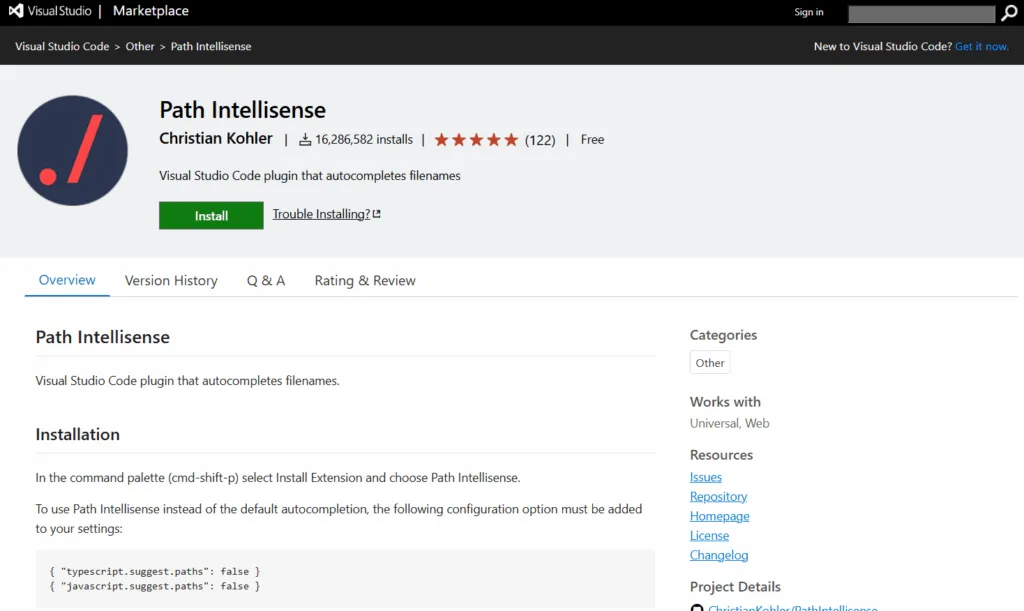
Task: Click the GitHub icon under Project Details
Action: [x=697, y=608]
